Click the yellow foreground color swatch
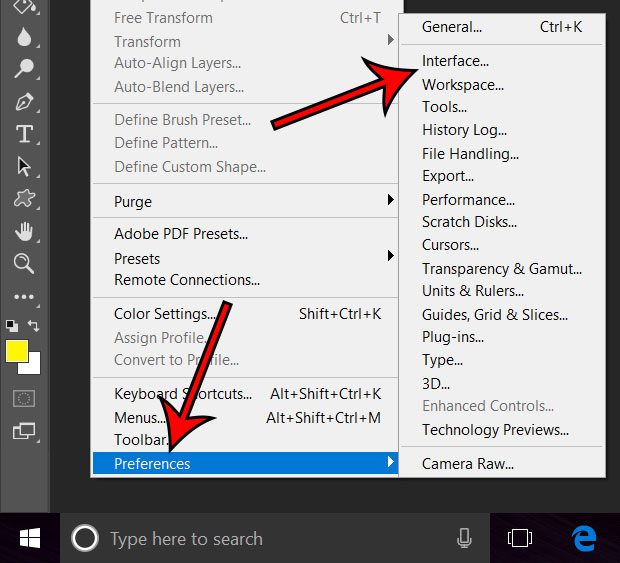 16,351
